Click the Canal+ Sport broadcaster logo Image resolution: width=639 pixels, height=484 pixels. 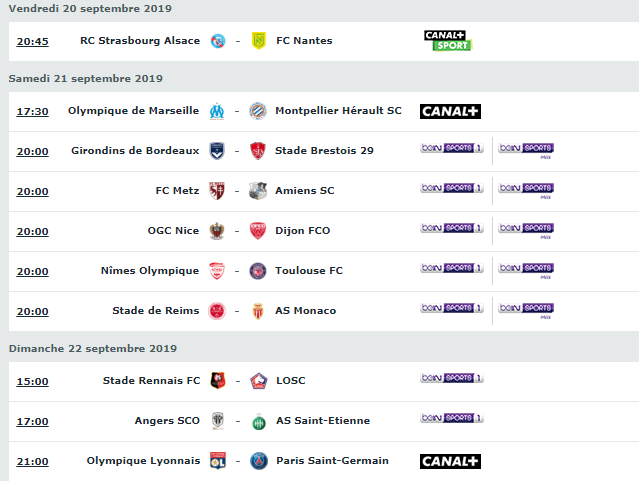[447, 41]
